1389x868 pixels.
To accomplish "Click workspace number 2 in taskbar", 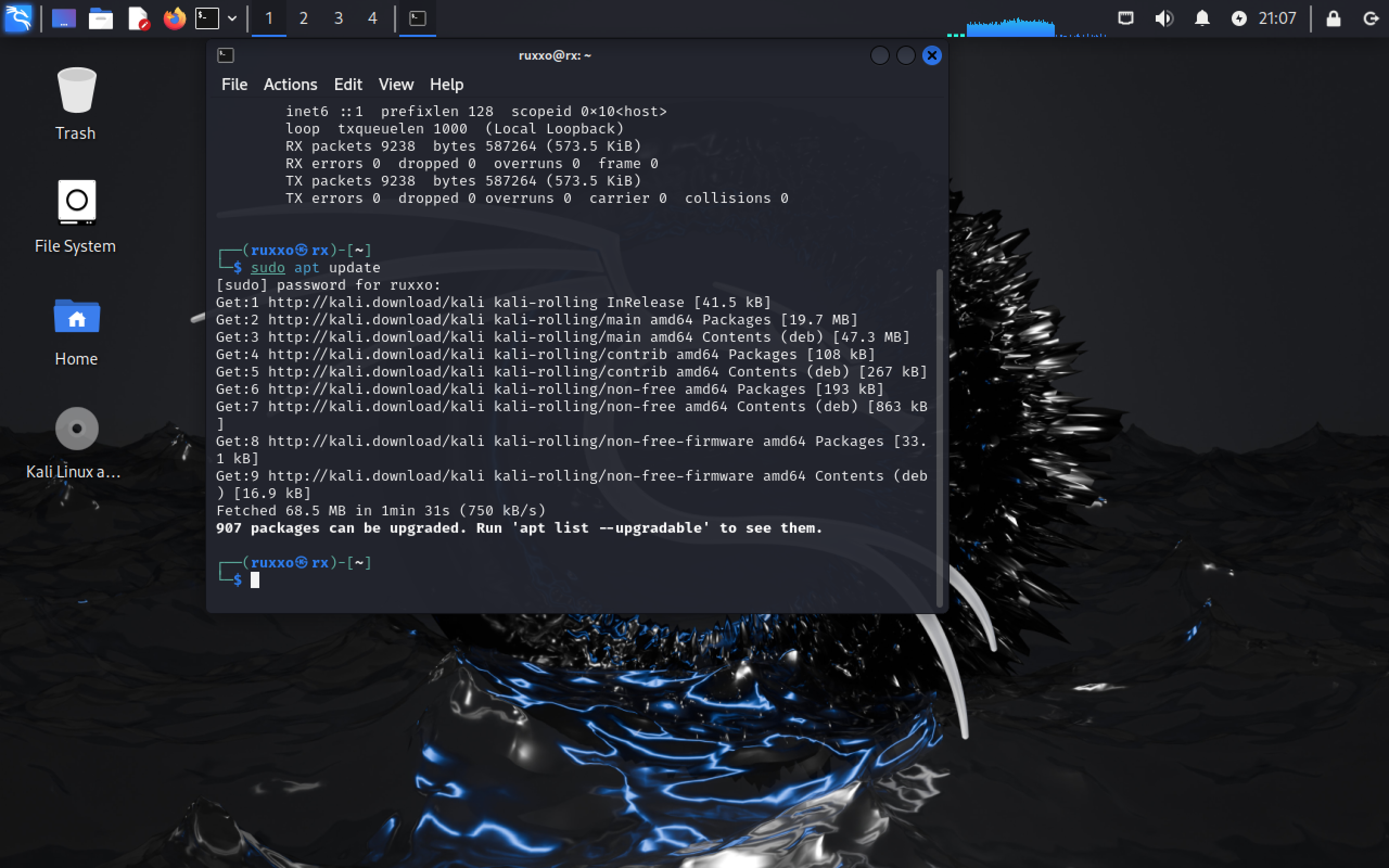I will tap(303, 18).
